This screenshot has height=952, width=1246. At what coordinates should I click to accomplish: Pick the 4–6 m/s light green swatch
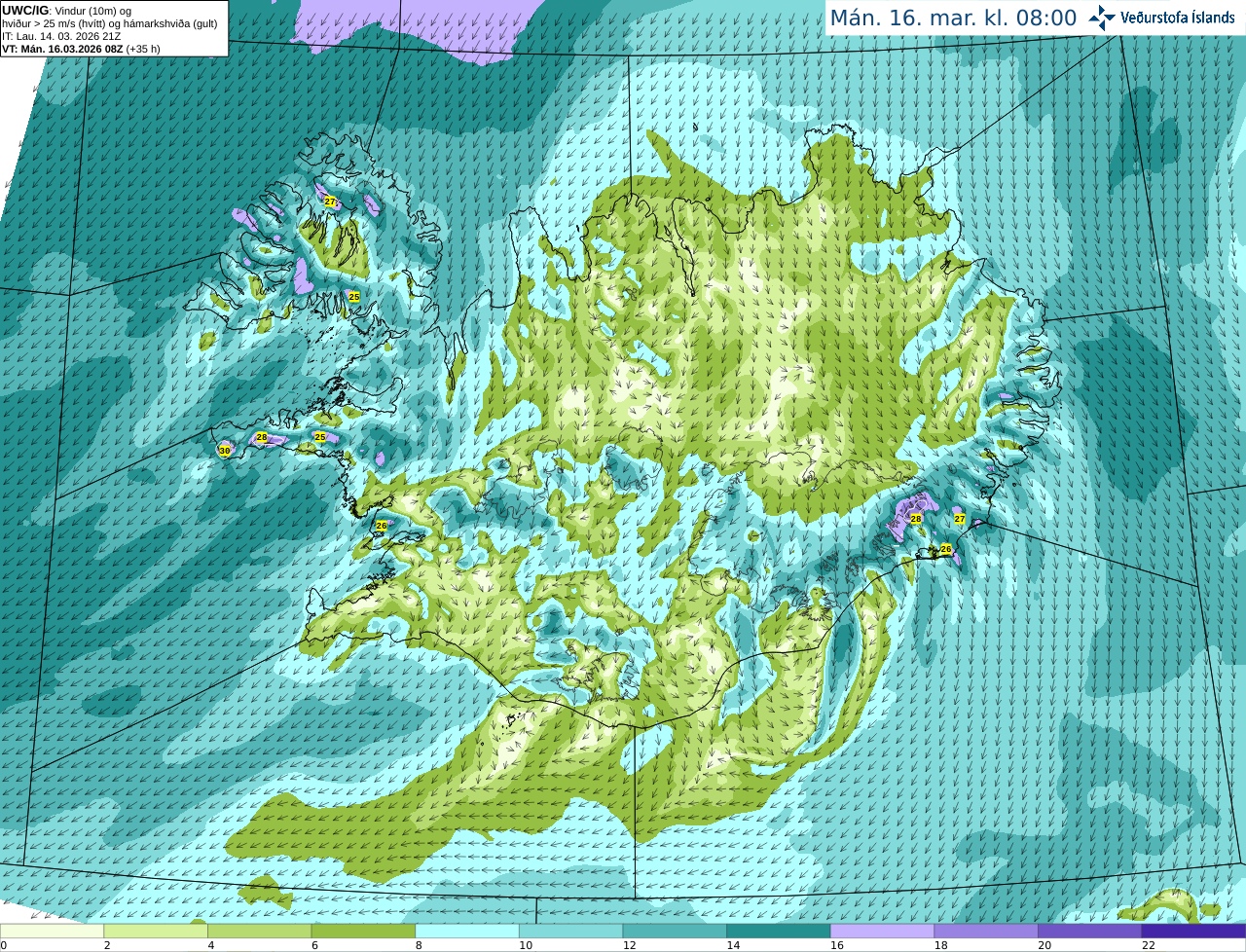tap(259, 931)
